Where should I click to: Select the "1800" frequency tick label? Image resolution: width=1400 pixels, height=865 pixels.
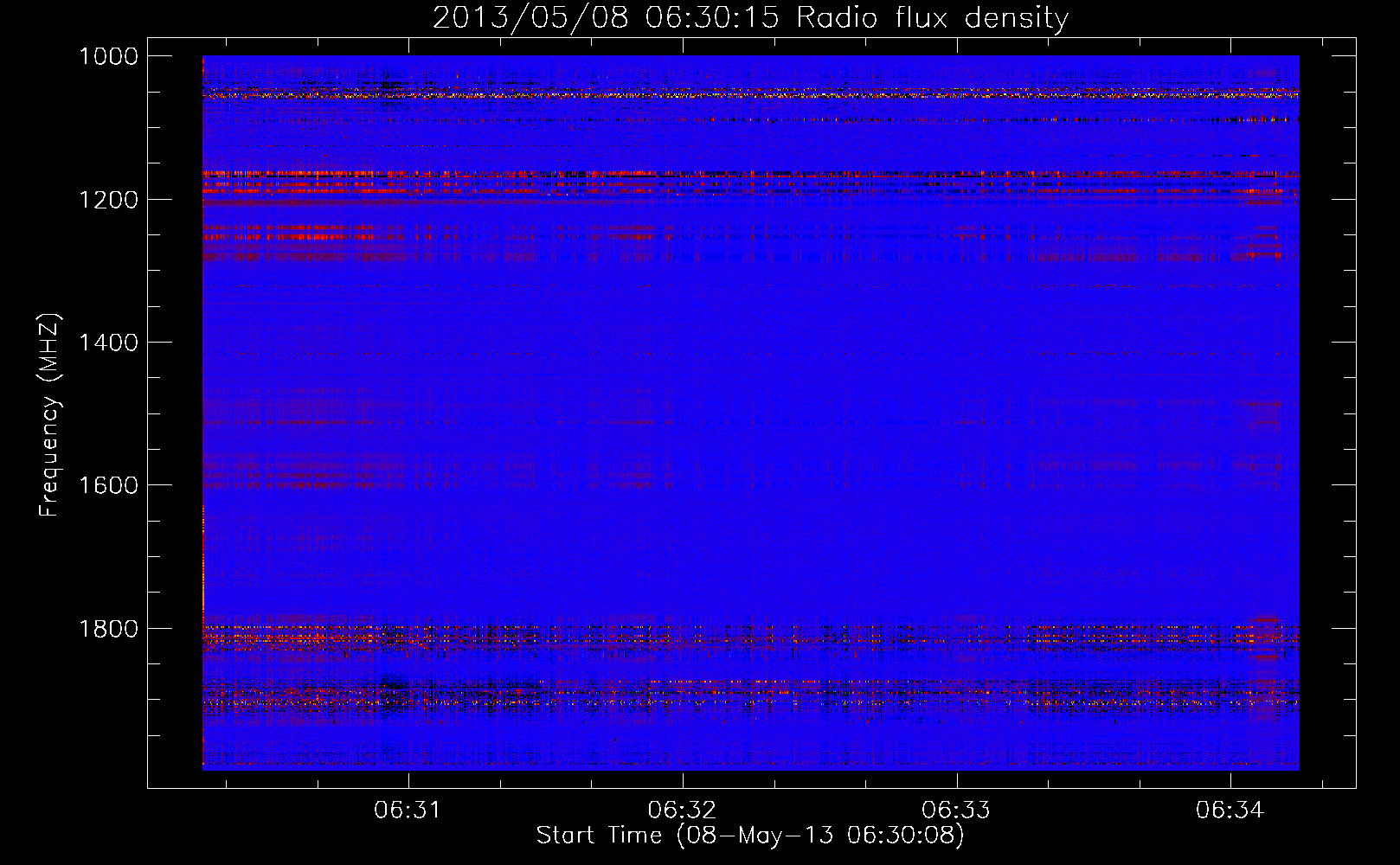tap(108, 628)
